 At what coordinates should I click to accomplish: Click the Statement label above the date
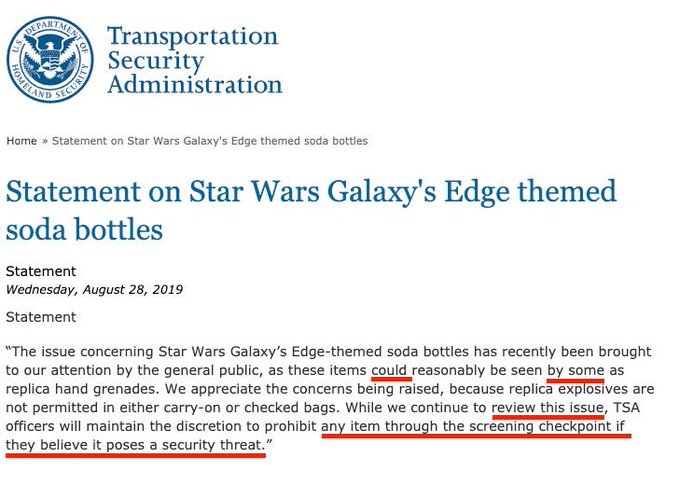[41, 272]
